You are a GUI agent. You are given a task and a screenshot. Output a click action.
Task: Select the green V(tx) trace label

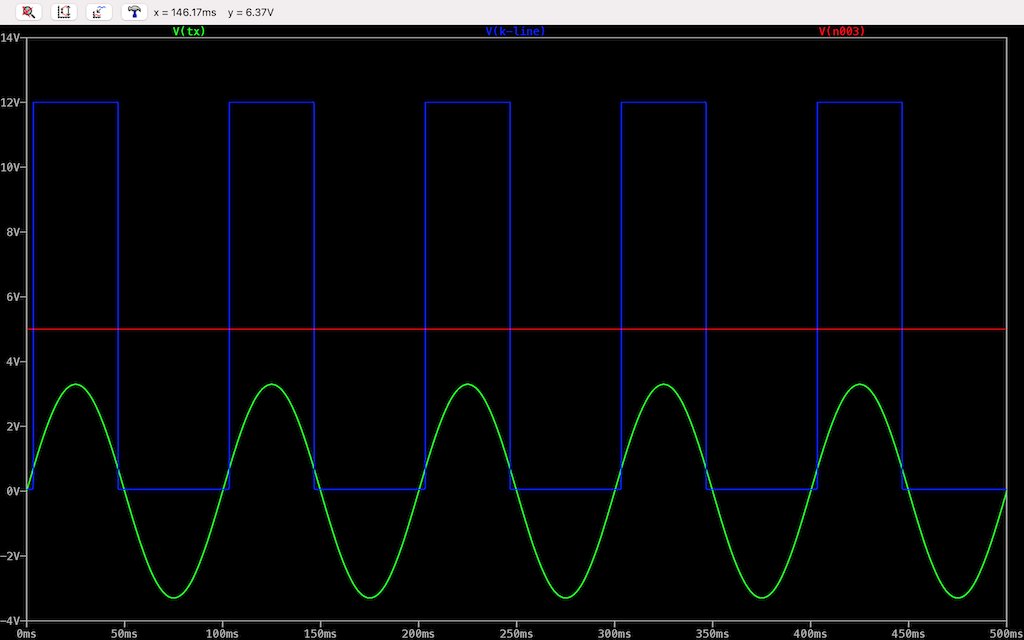(189, 31)
